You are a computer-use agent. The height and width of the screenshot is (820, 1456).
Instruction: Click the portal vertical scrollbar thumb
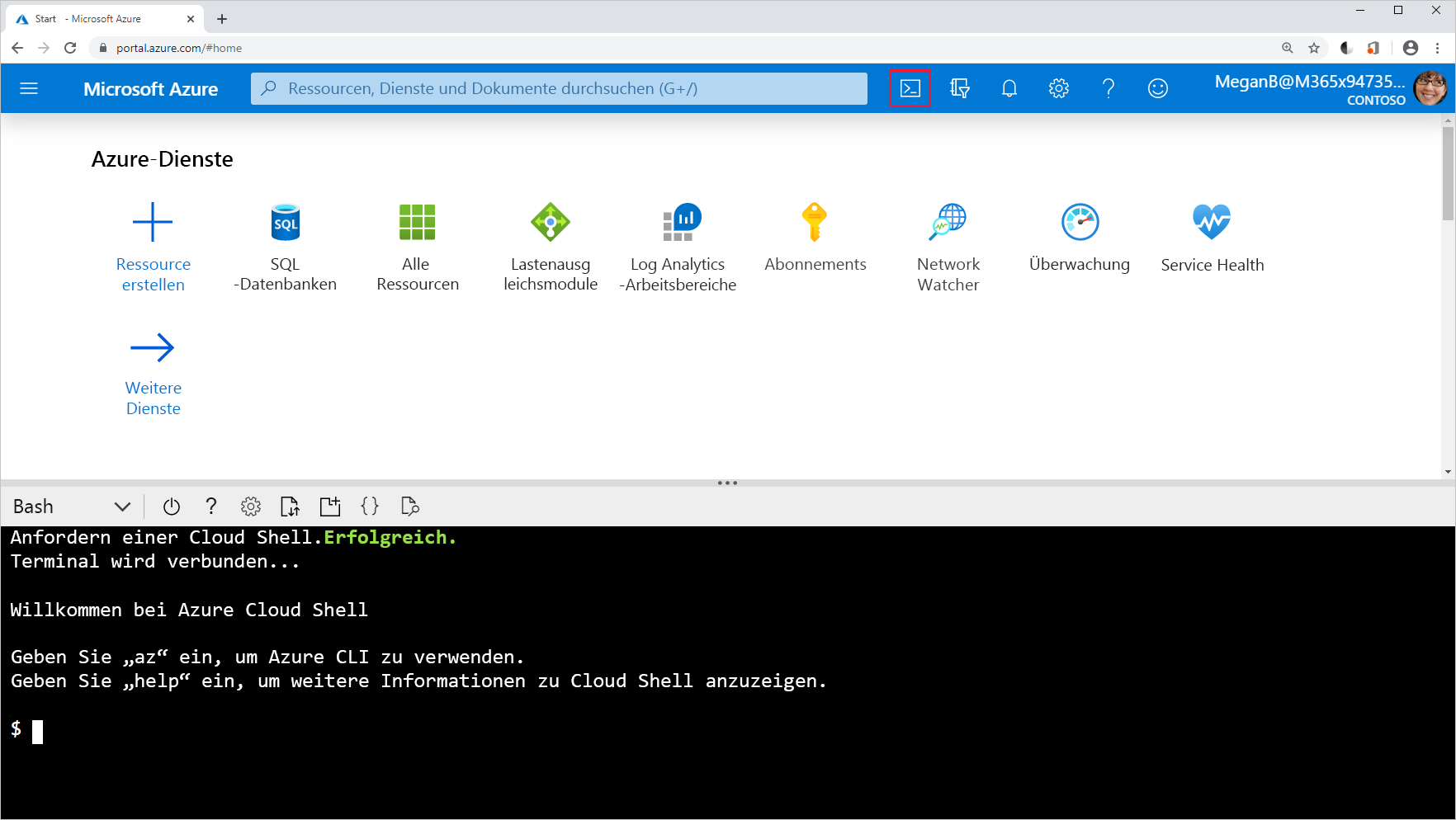tap(1448, 173)
